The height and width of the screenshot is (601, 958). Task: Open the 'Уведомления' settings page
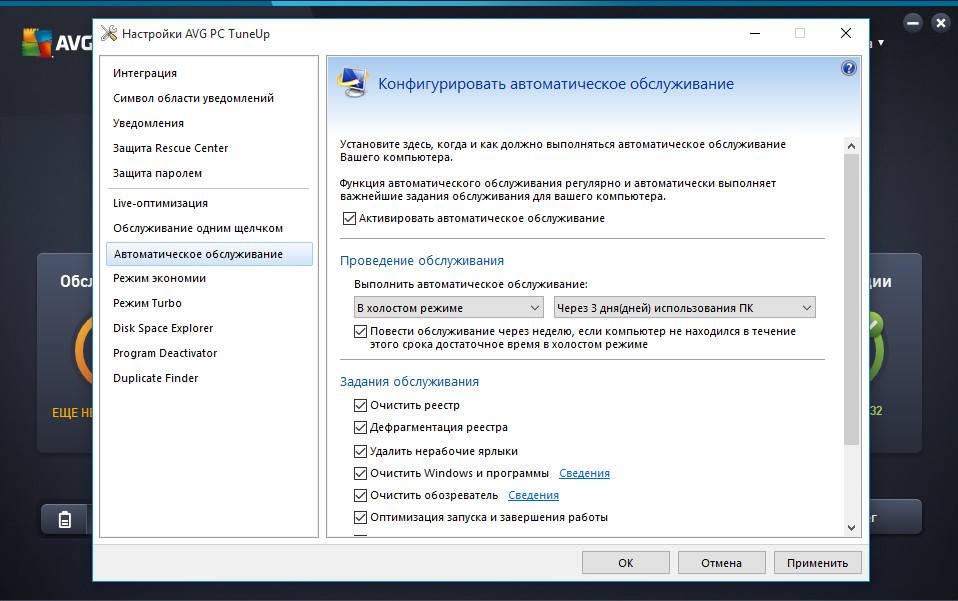click(x=148, y=123)
